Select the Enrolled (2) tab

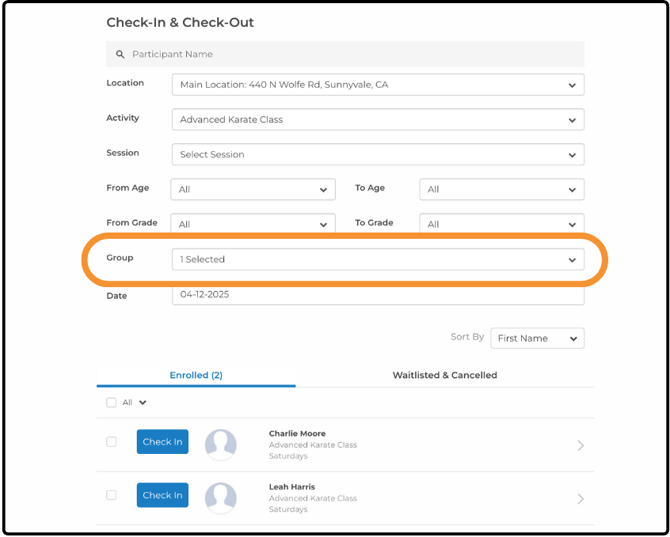[196, 375]
